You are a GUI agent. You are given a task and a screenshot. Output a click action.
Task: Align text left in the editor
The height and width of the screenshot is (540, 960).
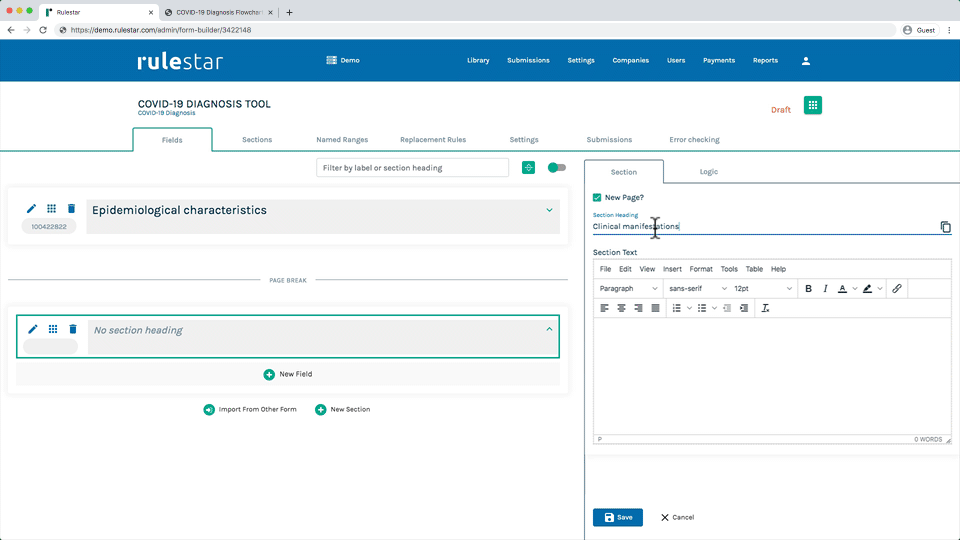click(604, 308)
